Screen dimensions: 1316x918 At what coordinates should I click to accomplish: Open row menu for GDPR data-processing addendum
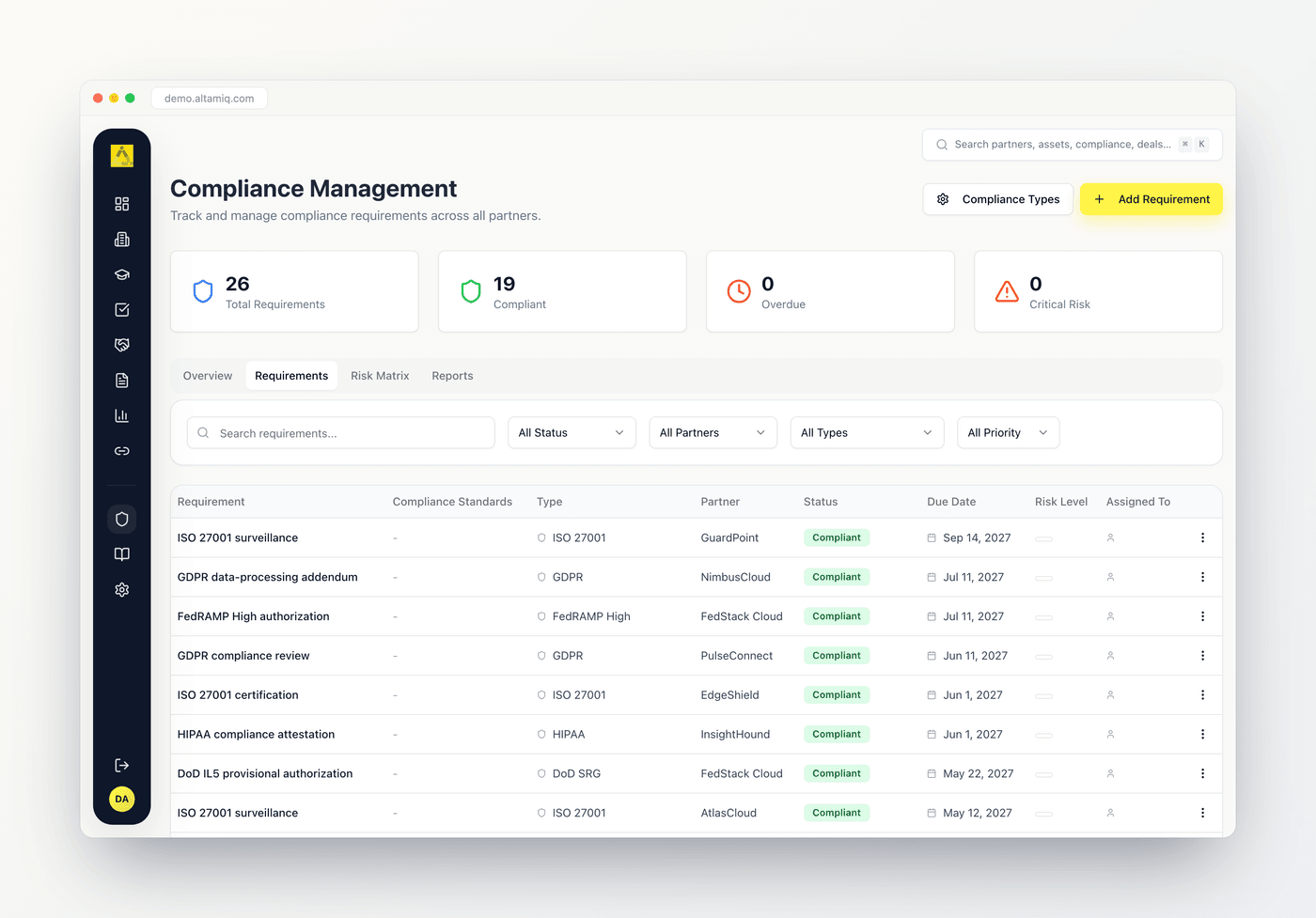[1202, 577]
